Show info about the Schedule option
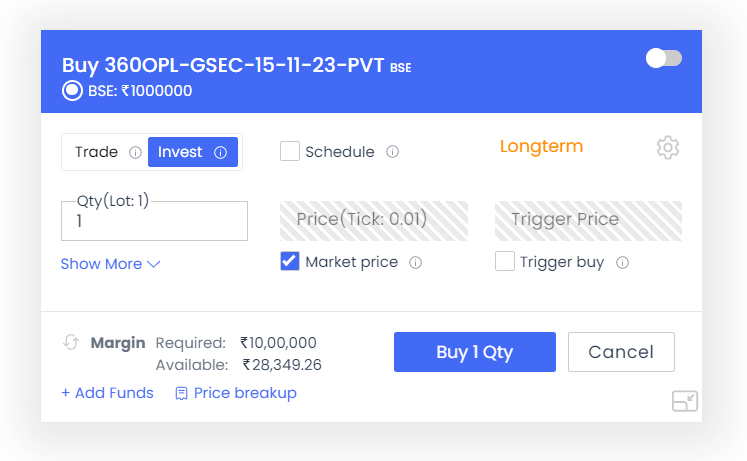 point(392,152)
